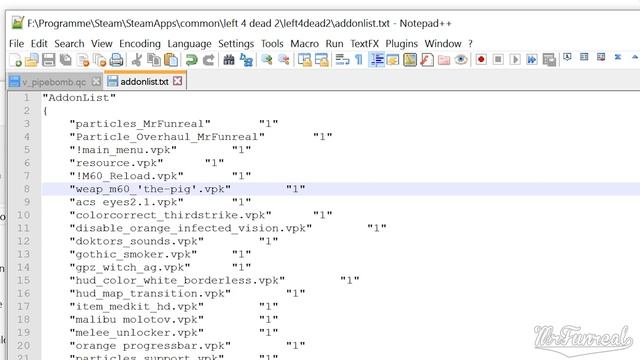Run macro multiple times icon
Viewport: 640px width, 360px height.
[x=532, y=60]
